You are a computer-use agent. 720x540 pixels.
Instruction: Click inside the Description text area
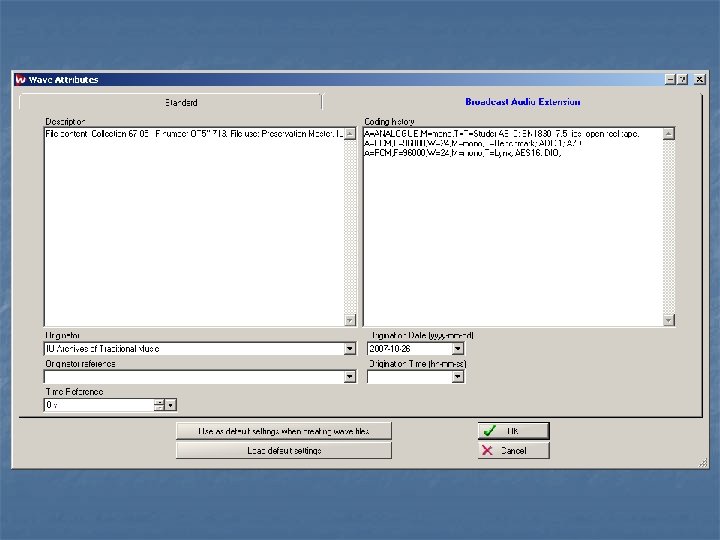pos(194,227)
